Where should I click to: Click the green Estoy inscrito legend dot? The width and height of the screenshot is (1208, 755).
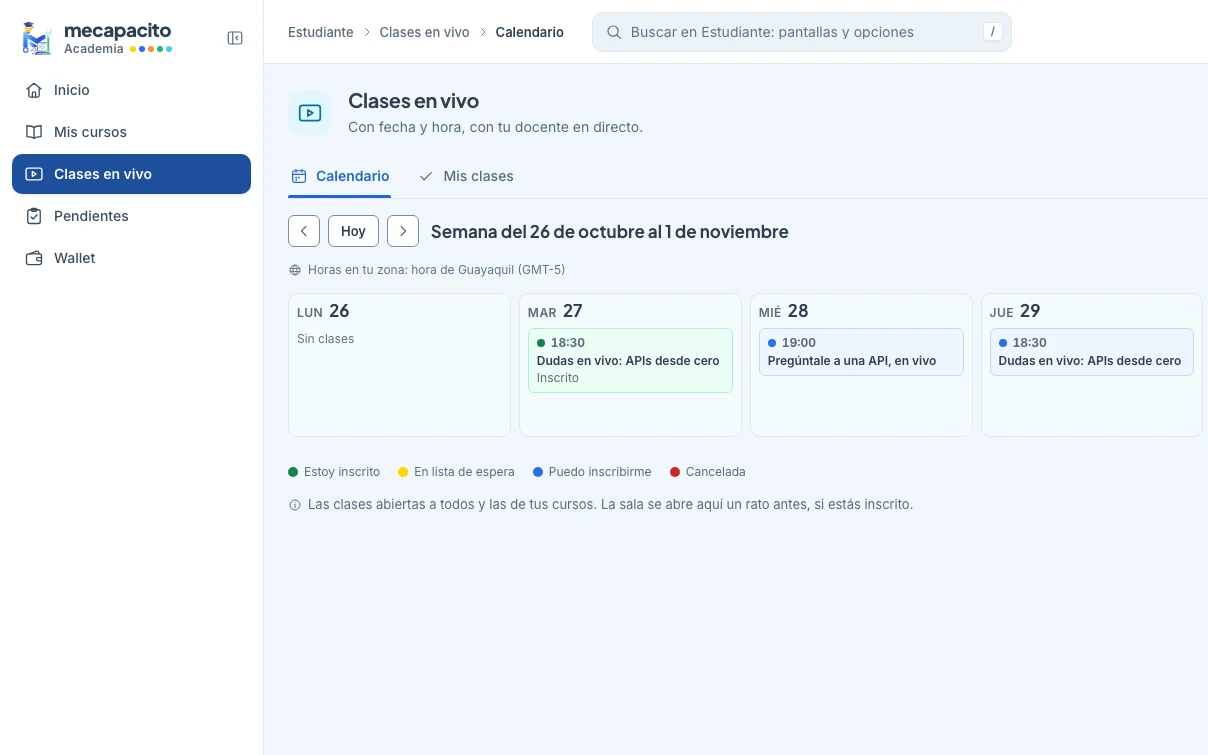pyautogui.click(x=293, y=472)
